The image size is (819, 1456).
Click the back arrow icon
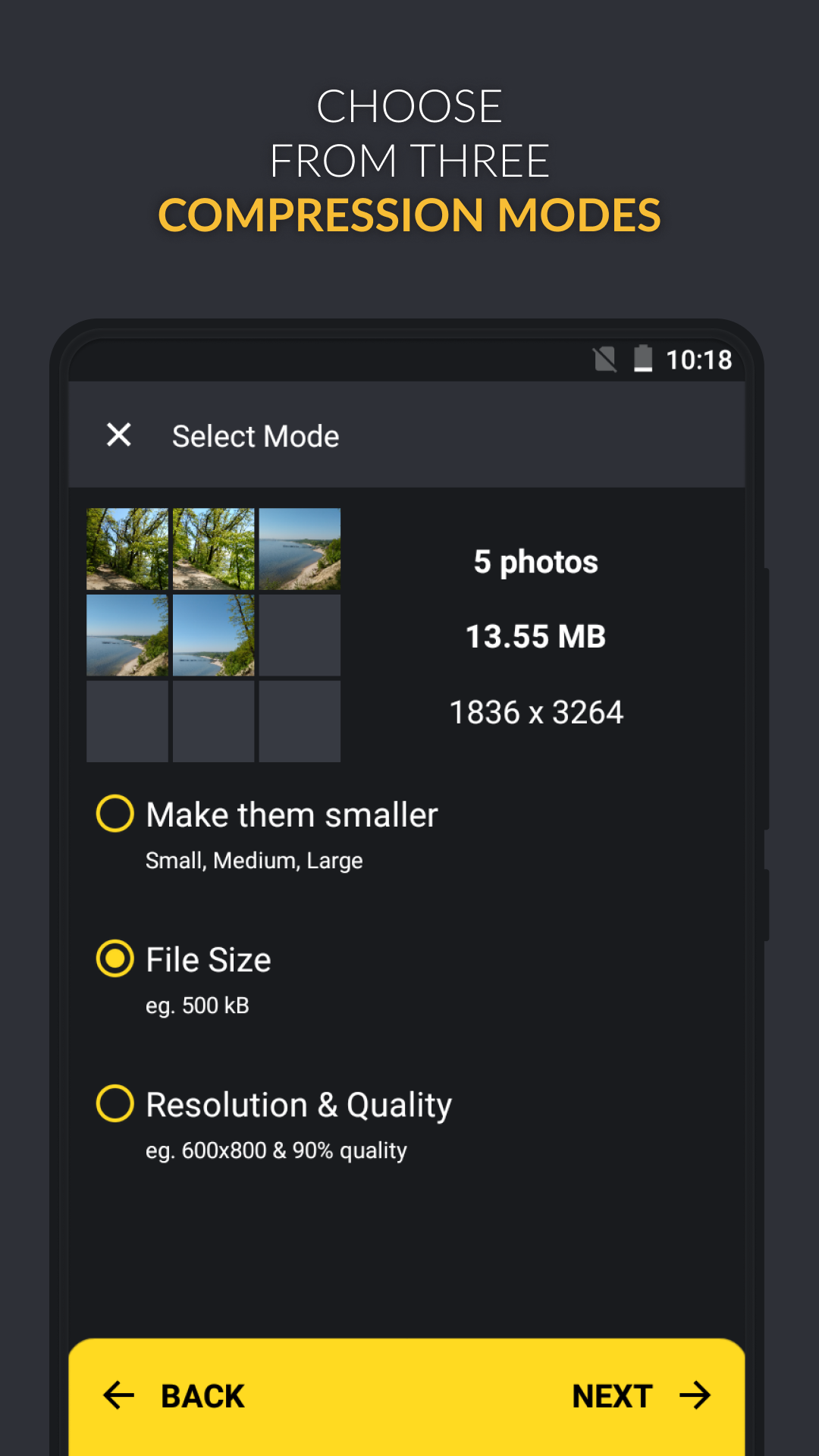(119, 1395)
